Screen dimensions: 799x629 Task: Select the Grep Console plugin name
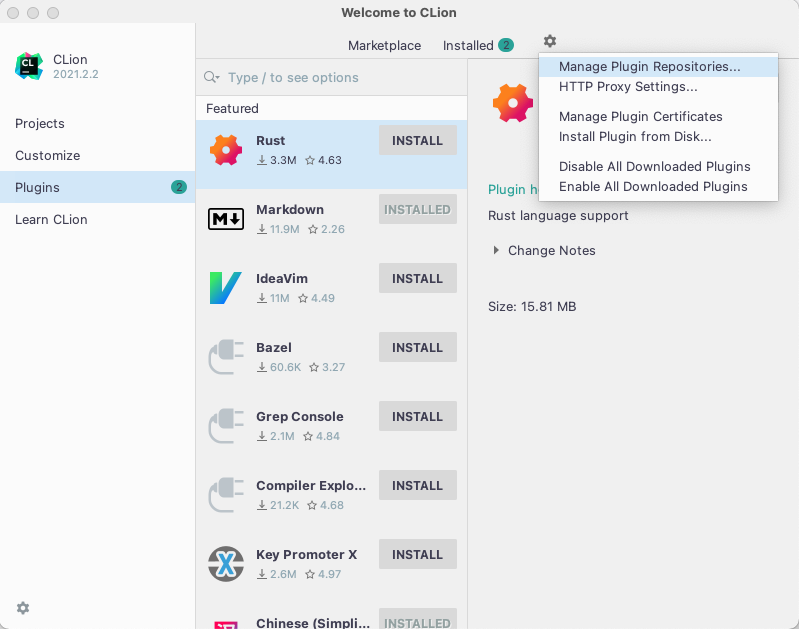tap(300, 416)
